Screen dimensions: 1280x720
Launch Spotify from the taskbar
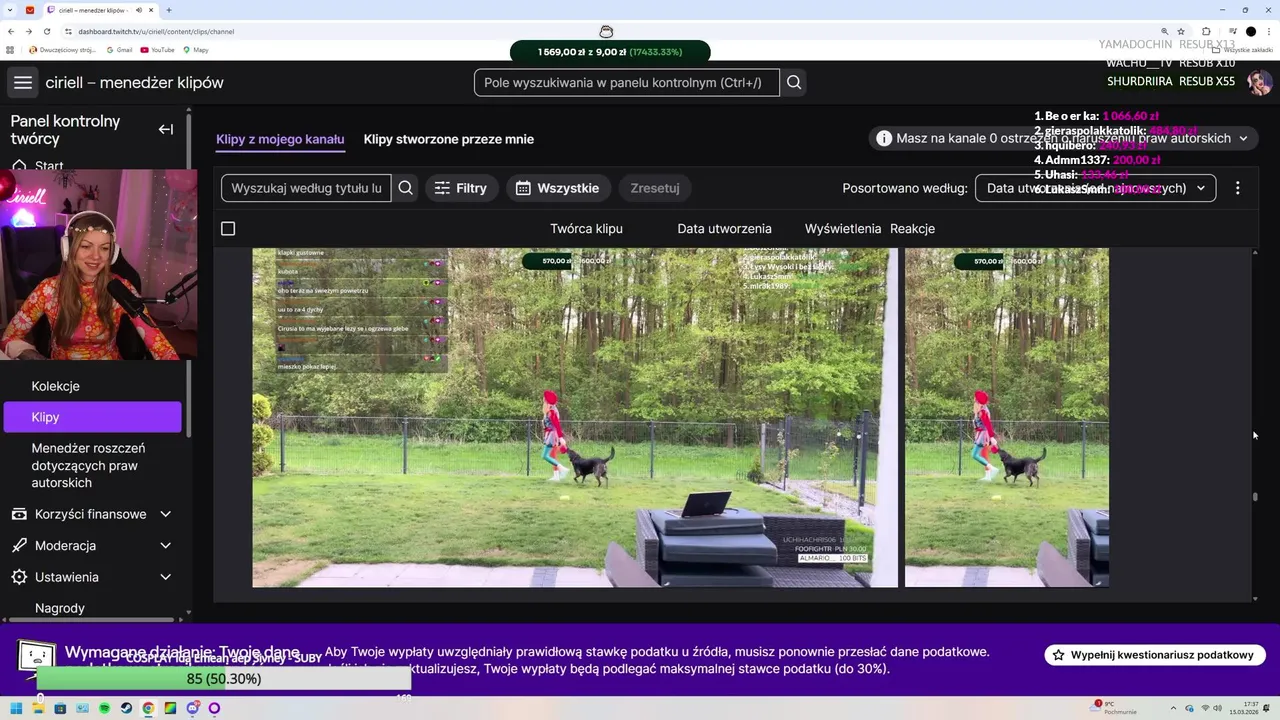pos(104,708)
